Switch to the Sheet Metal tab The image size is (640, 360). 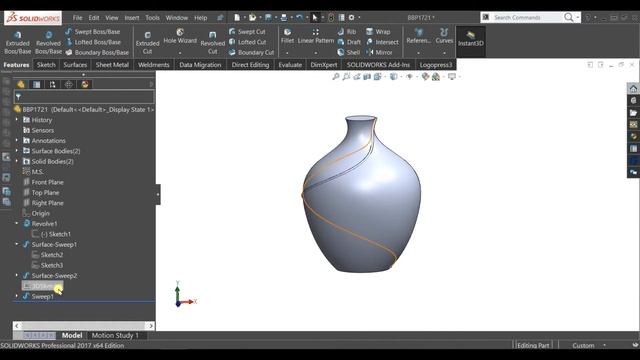pos(112,64)
